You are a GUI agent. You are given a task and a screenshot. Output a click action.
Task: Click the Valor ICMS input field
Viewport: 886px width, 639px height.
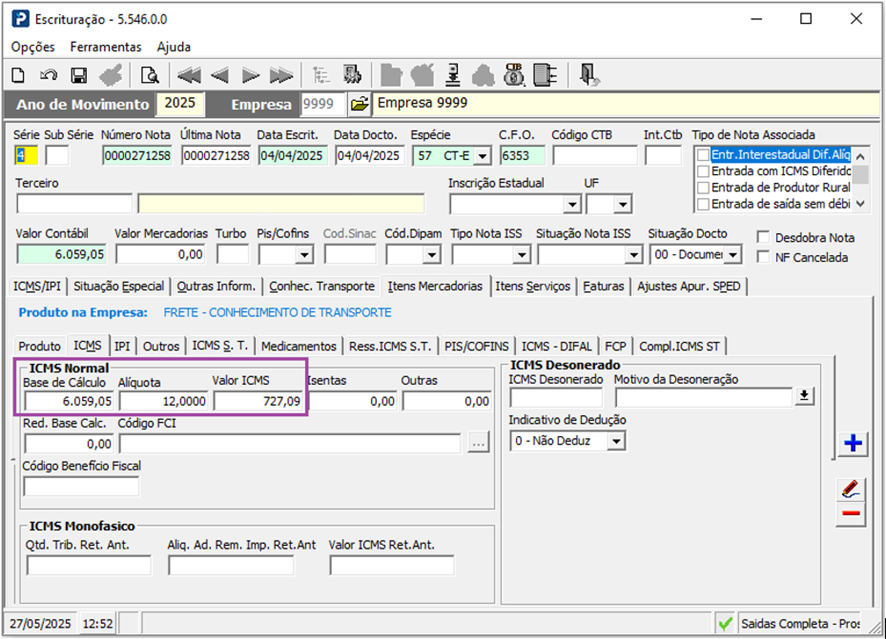(x=258, y=401)
